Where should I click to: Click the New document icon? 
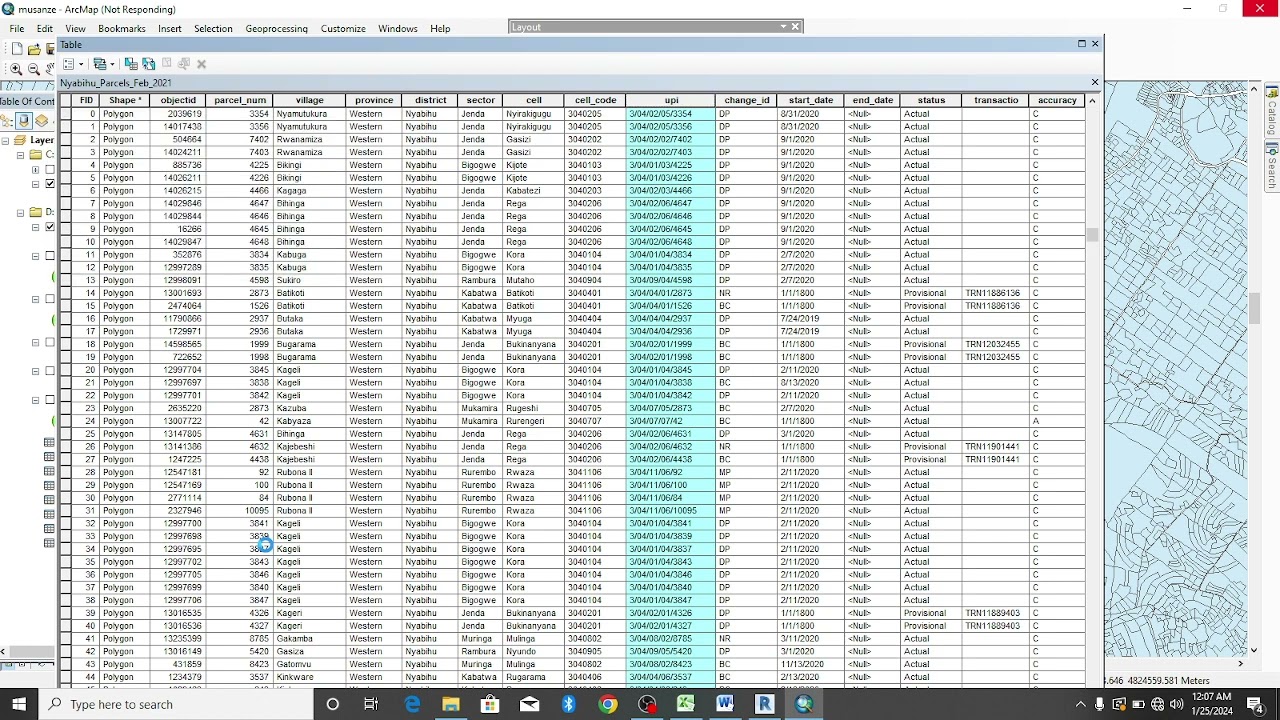[x=17, y=48]
